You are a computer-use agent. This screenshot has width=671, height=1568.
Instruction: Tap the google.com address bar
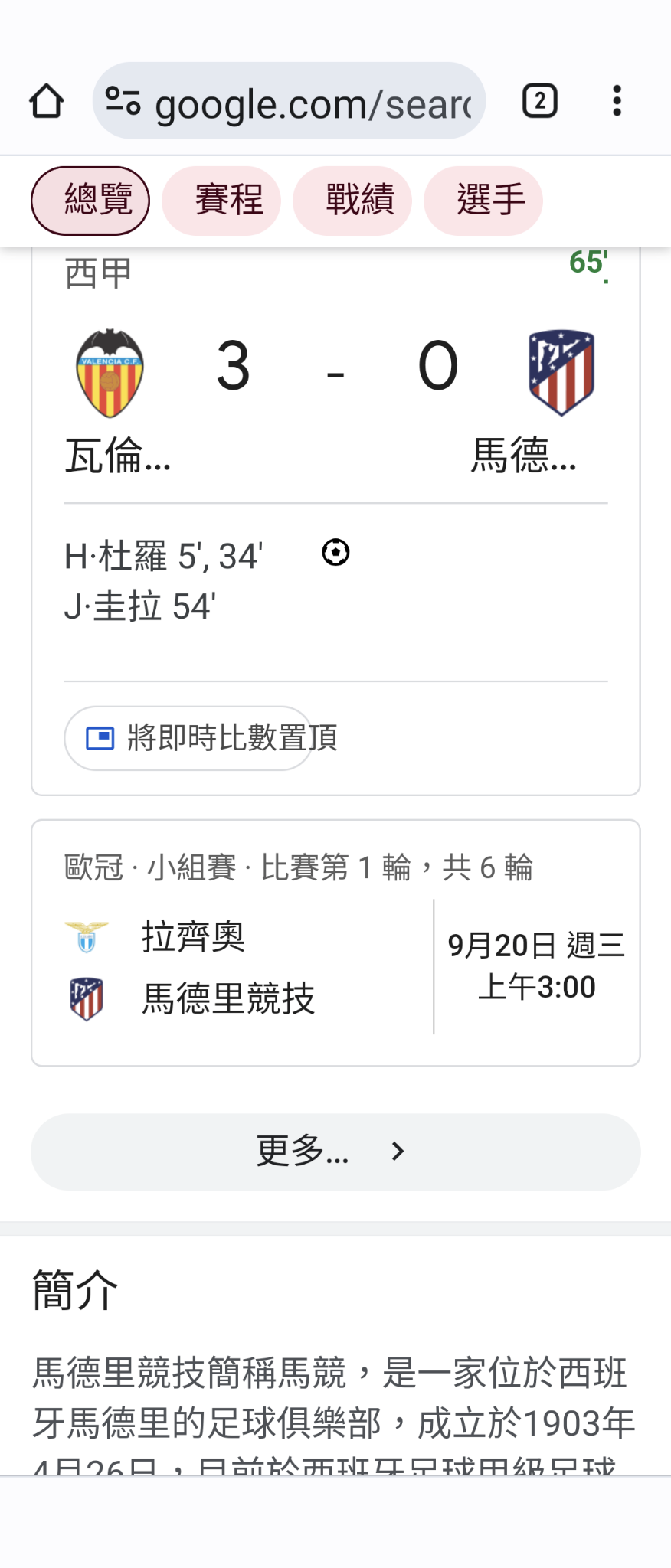click(x=313, y=103)
